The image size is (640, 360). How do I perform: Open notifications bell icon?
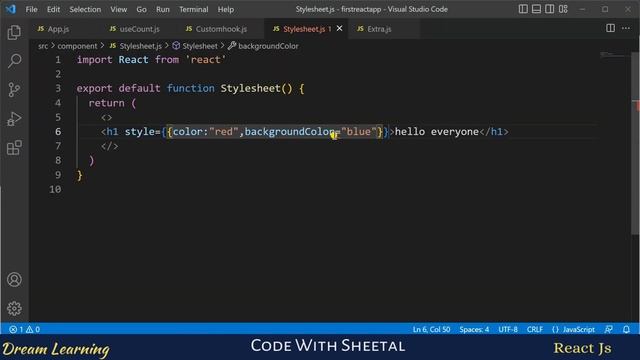(626, 329)
